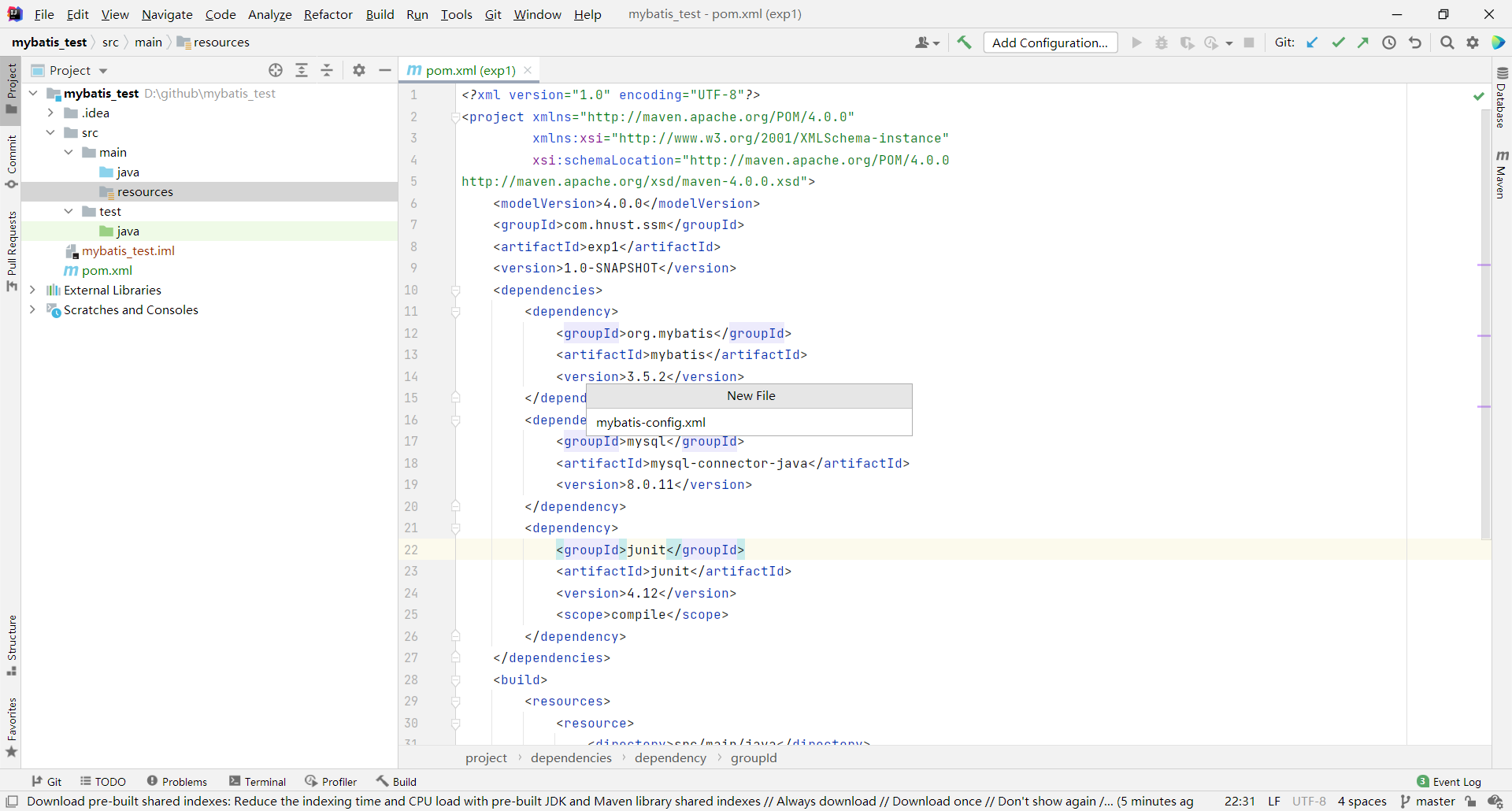
Task: Toggle the Pull Requests sidebar tab
Action: [x=11, y=250]
